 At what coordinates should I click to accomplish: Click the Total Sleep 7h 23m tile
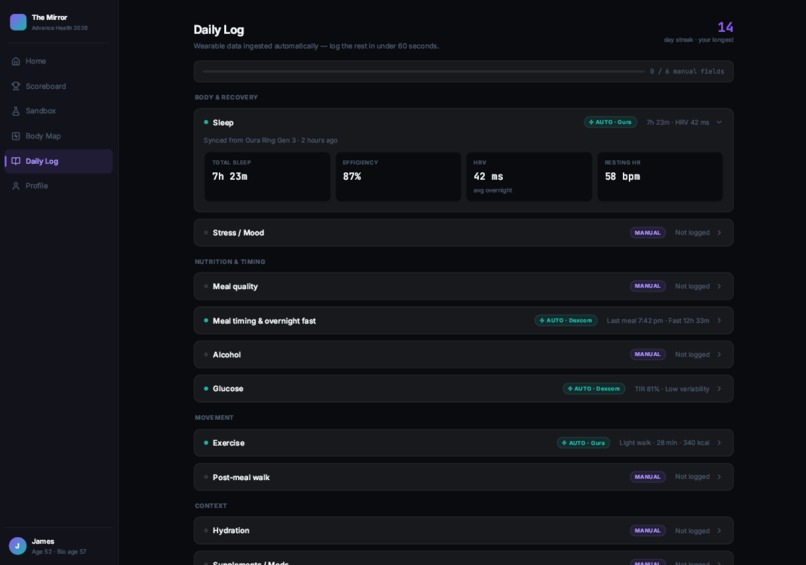[267, 176]
